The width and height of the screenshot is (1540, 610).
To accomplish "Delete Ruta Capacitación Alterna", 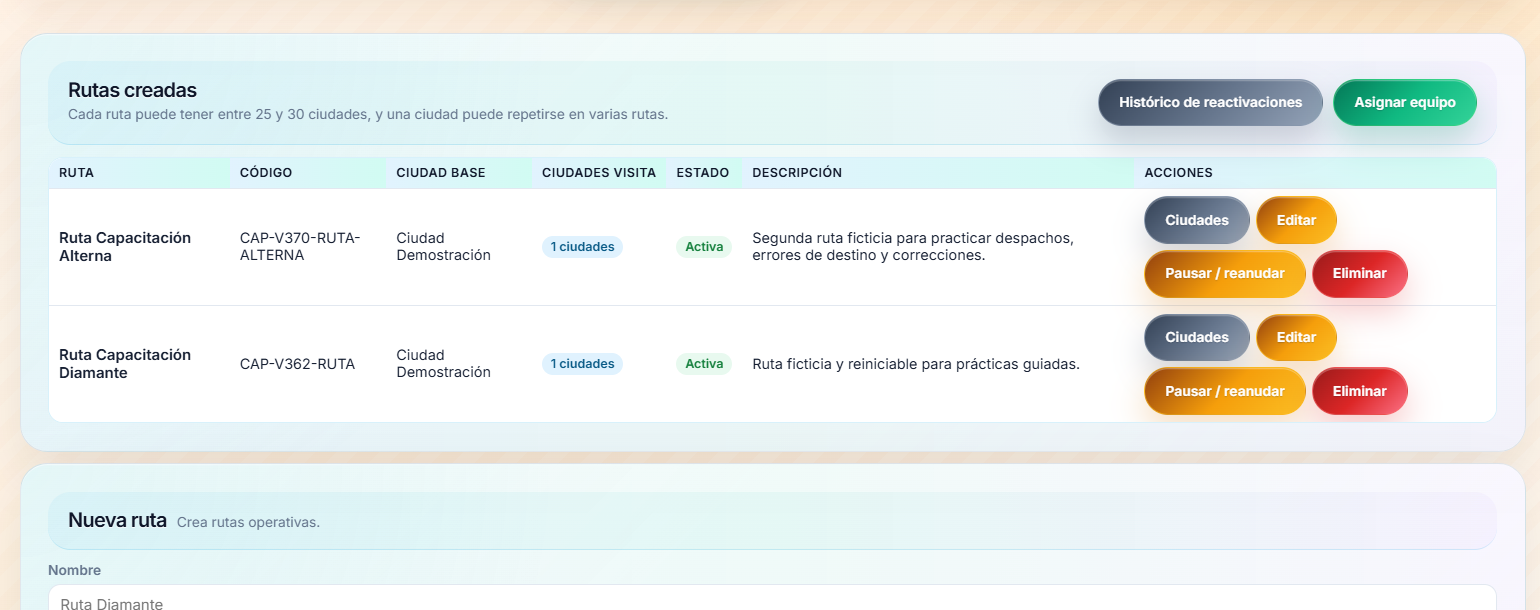I will tap(1360, 273).
